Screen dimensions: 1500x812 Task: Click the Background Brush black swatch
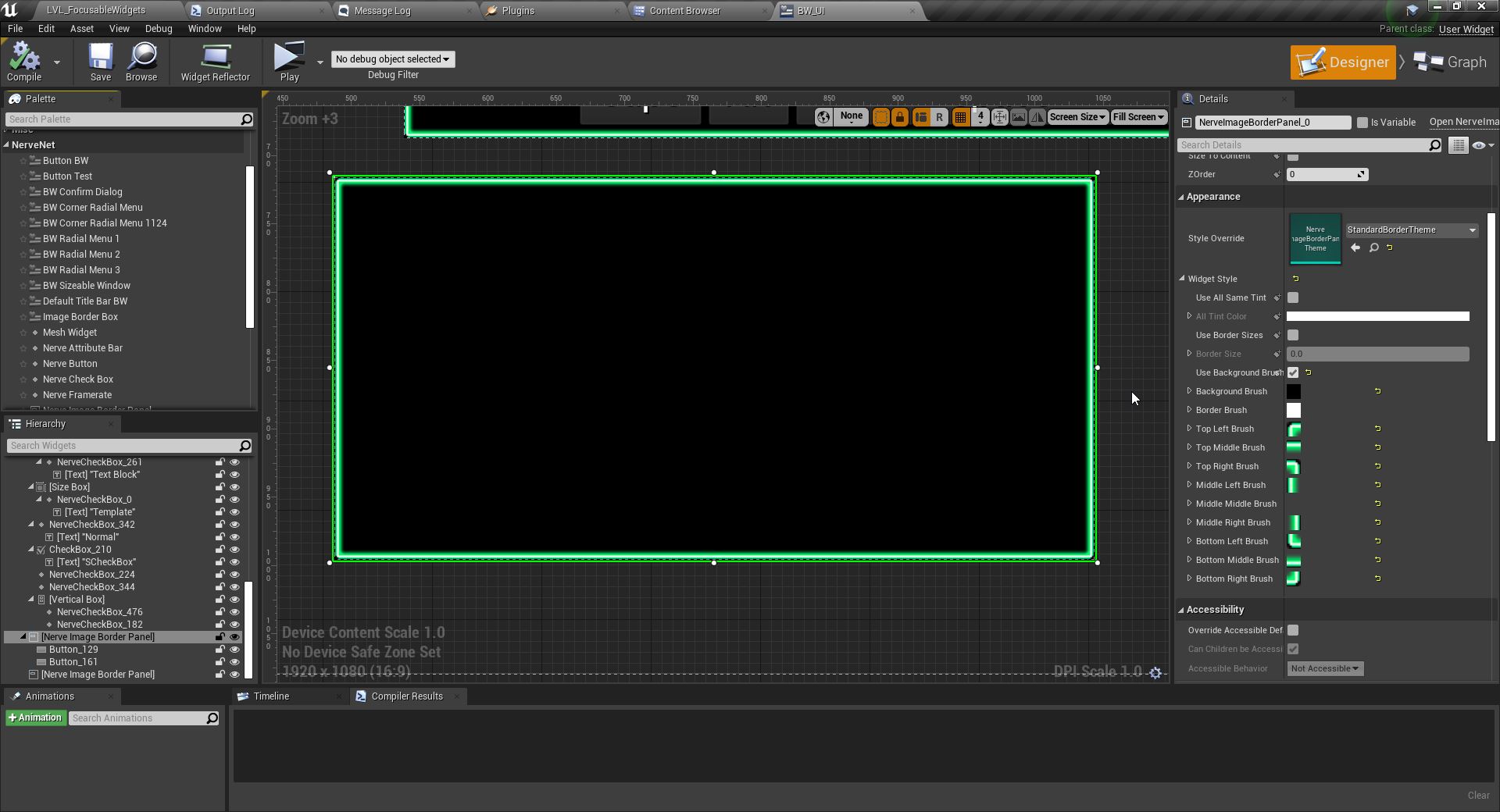(x=1294, y=391)
